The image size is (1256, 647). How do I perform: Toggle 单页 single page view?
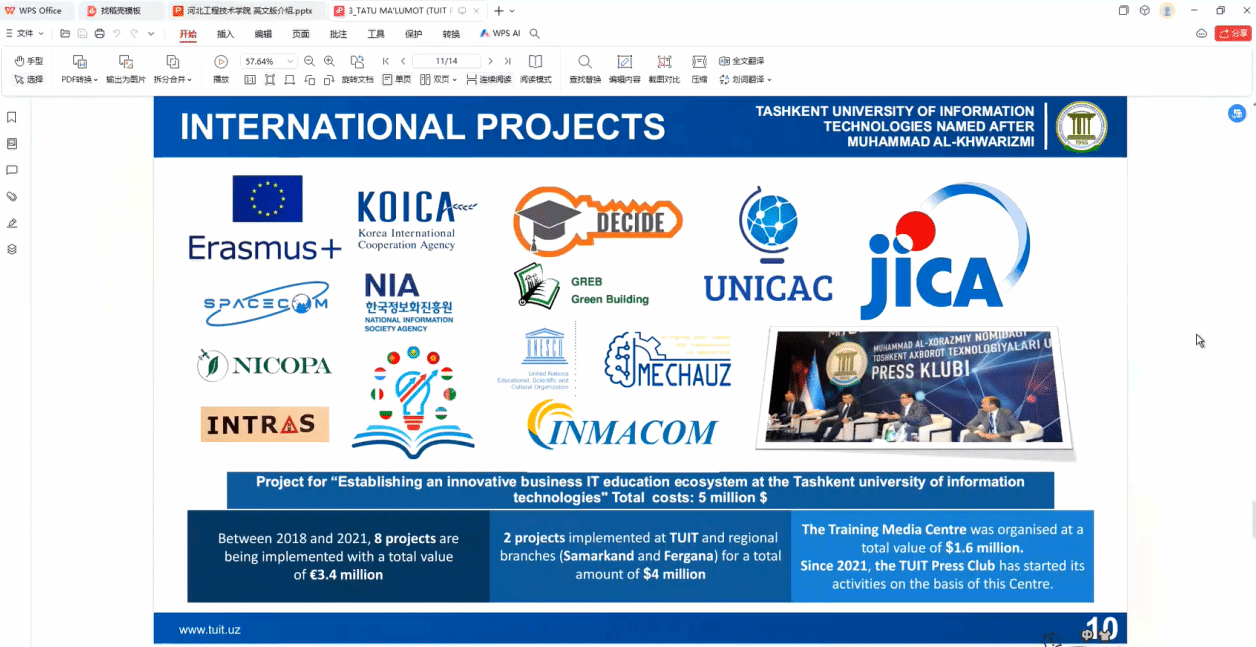click(397, 80)
